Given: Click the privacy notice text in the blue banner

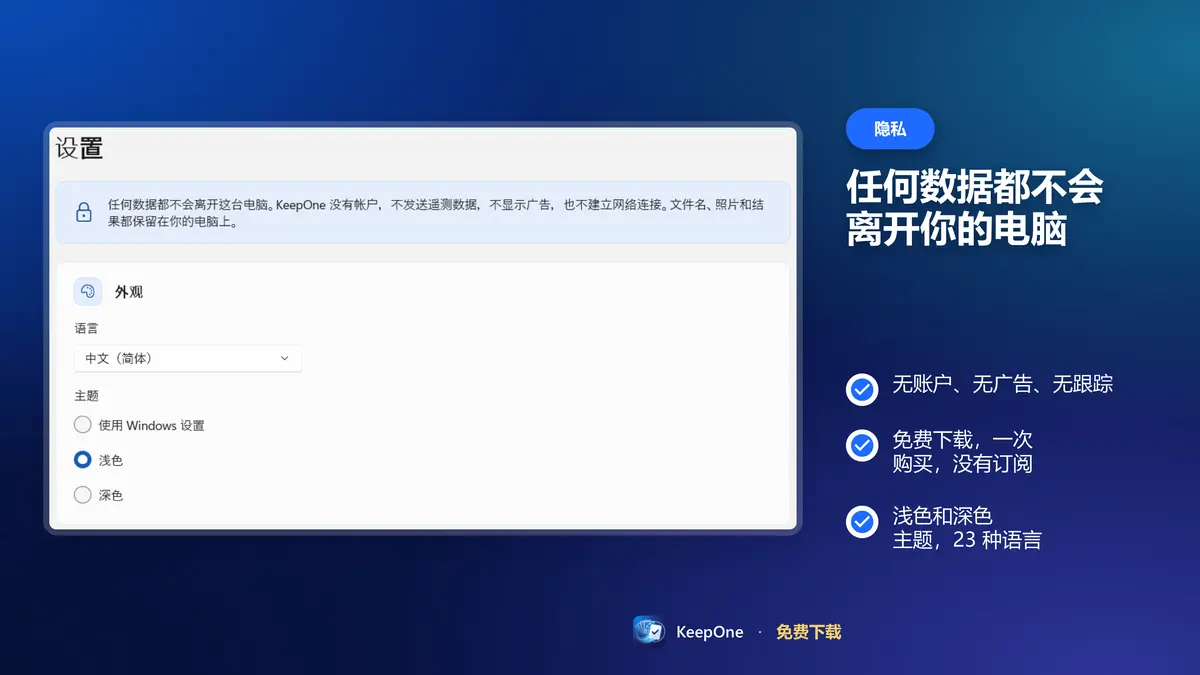Looking at the screenshot, I should click(x=437, y=213).
